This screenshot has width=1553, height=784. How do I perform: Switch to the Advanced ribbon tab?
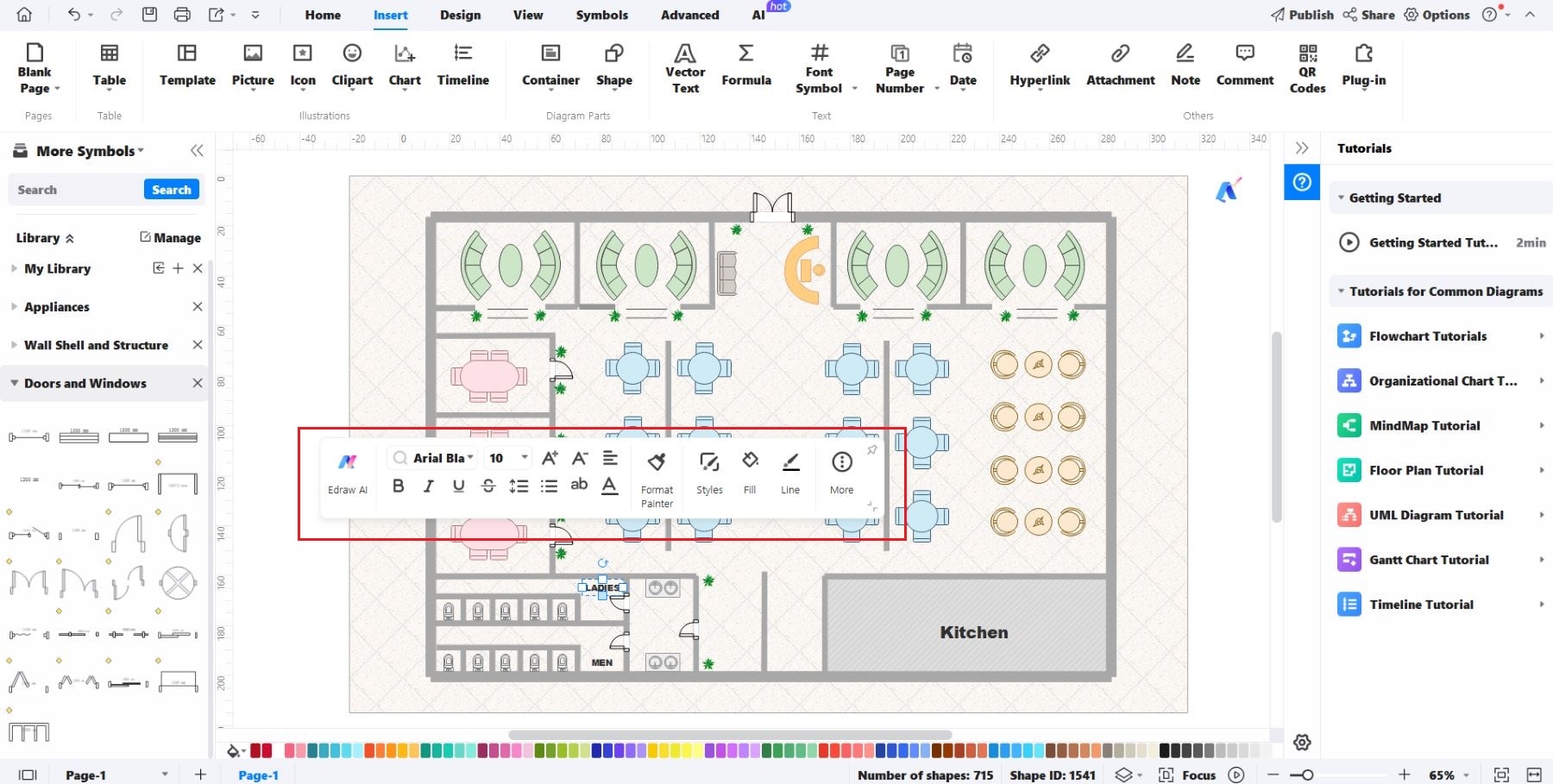coord(689,15)
